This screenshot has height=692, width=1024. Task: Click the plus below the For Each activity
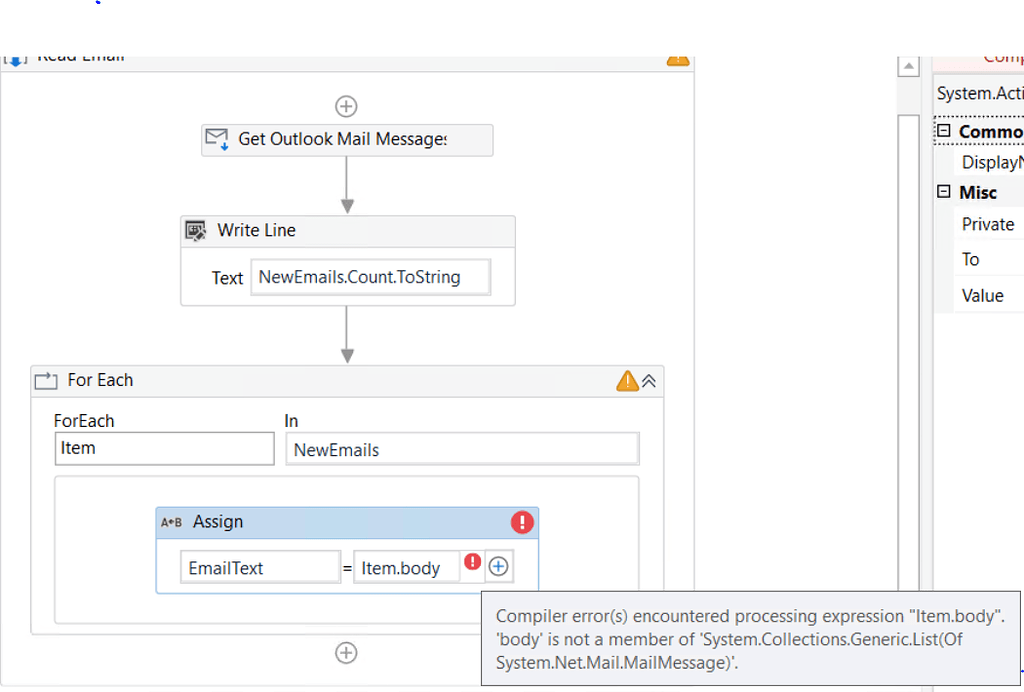click(x=346, y=652)
